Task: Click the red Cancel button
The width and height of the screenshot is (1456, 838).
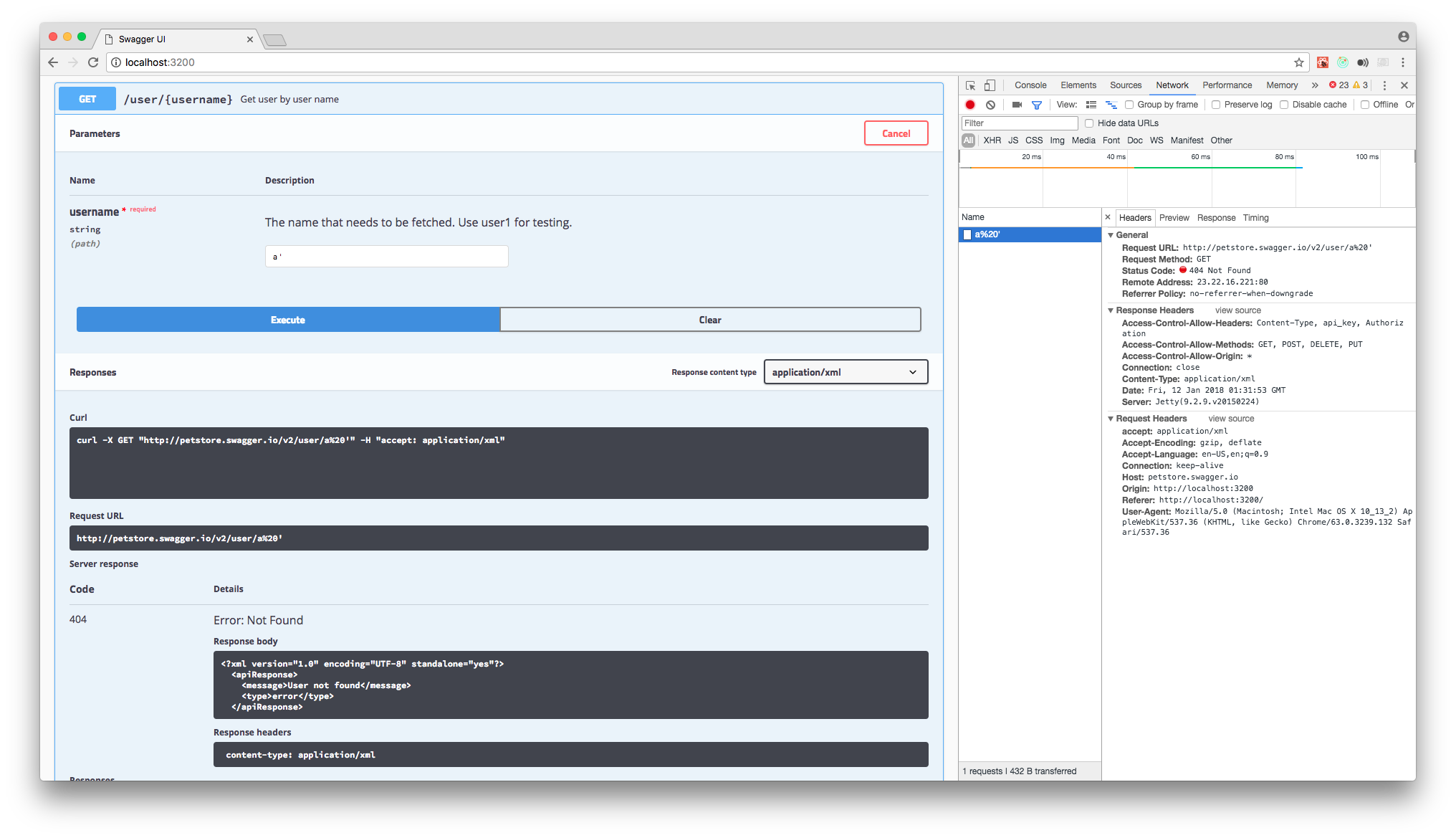Action: click(896, 133)
